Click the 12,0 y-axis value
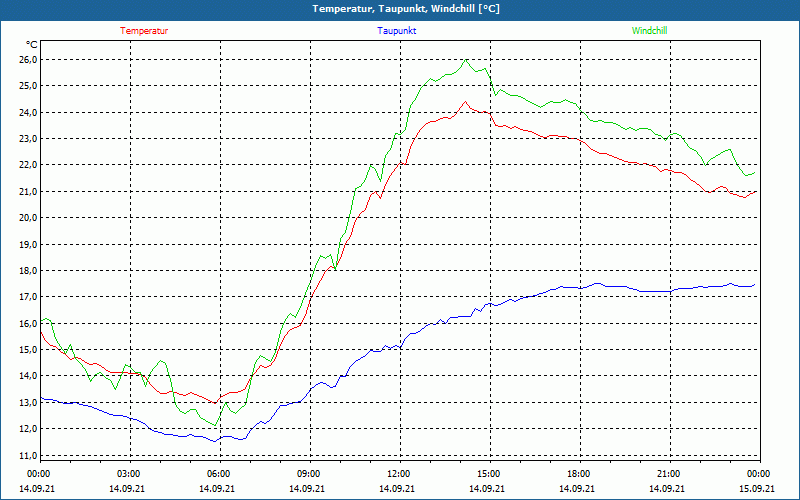The image size is (800, 500). pos(29,429)
